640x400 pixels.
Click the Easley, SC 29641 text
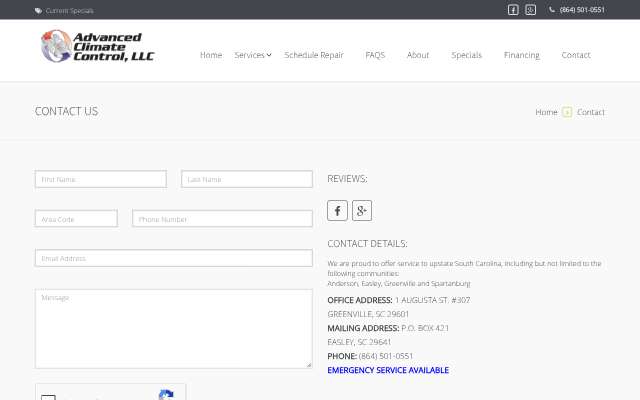[359, 342]
